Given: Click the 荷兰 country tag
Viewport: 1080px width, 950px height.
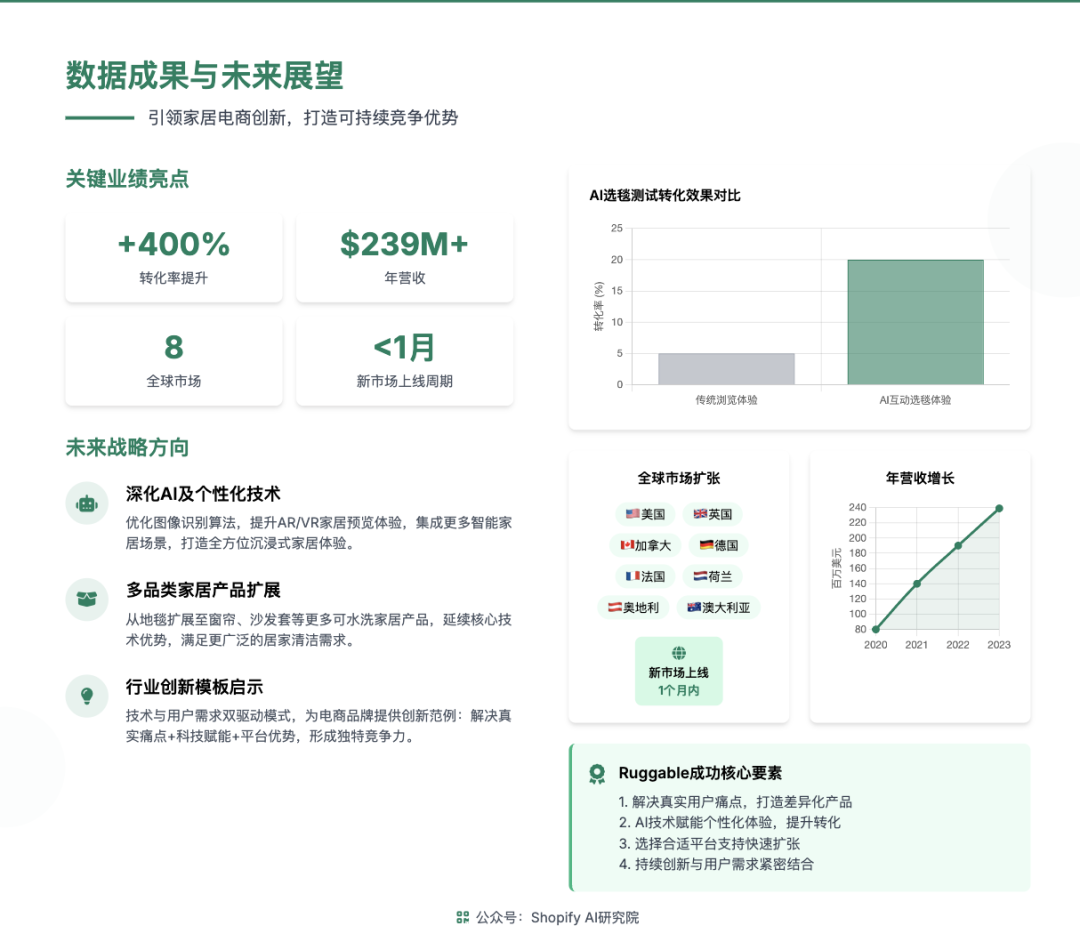Looking at the screenshot, I should [x=712, y=576].
